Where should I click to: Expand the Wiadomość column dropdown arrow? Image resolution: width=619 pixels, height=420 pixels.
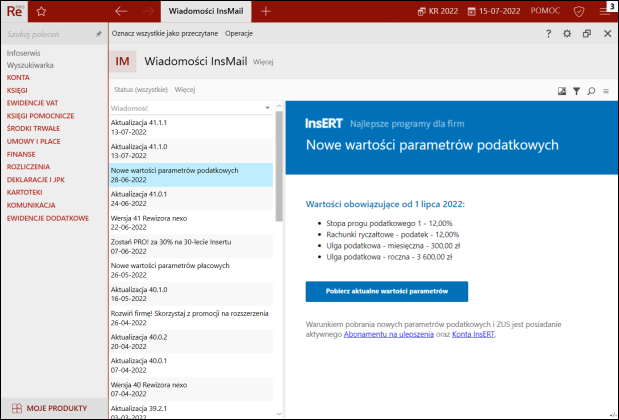pos(267,108)
